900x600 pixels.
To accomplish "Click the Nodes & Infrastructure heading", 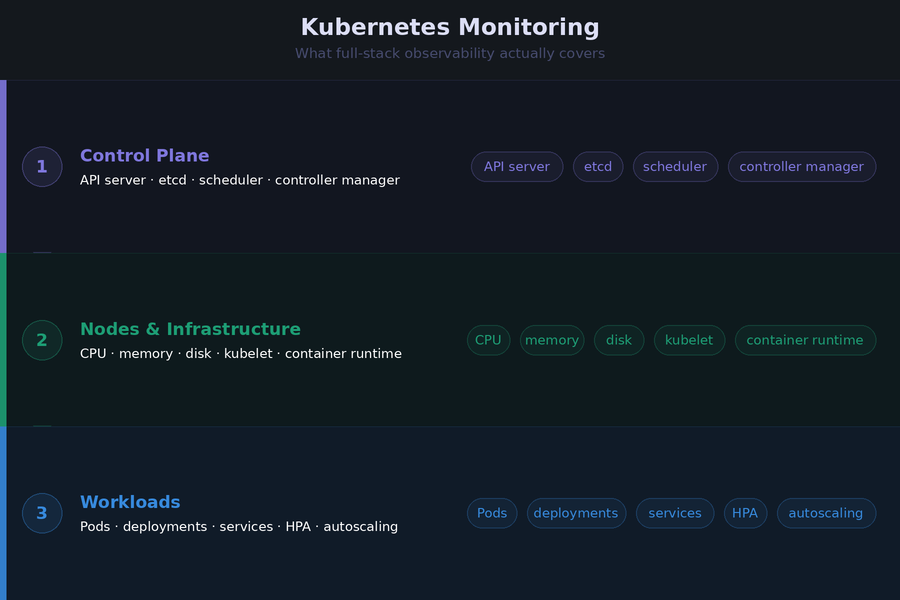I will click(x=190, y=329).
